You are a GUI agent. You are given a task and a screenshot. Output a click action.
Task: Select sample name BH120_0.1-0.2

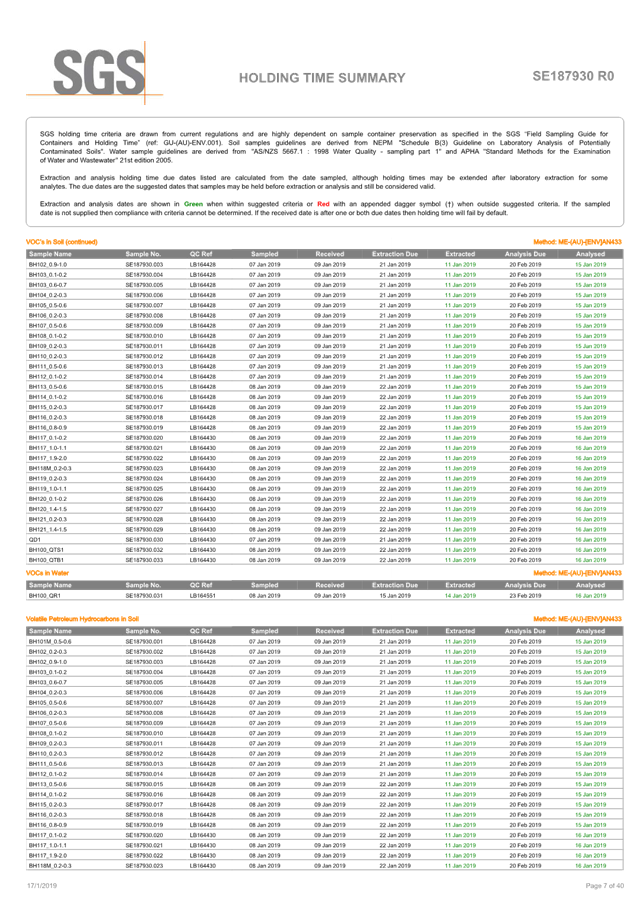(x=48, y=499)
